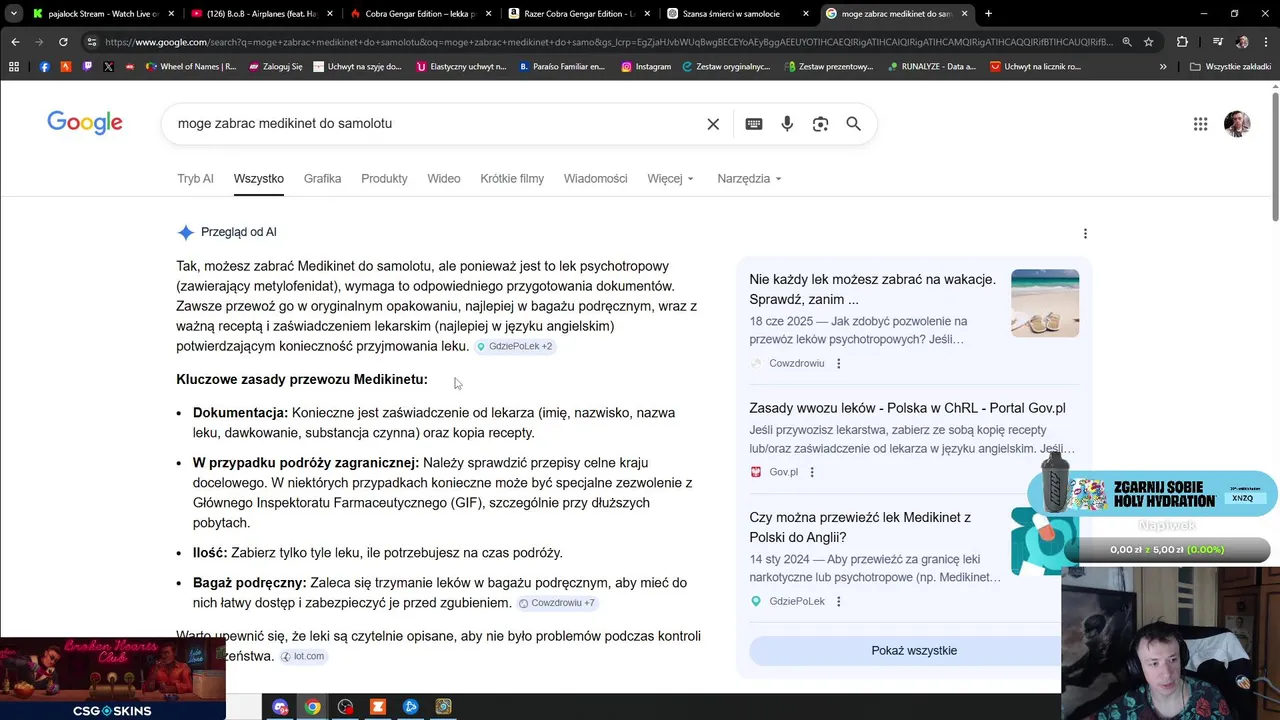Open options for the Cowzdrowiu source
The image size is (1280, 720).
click(838, 363)
